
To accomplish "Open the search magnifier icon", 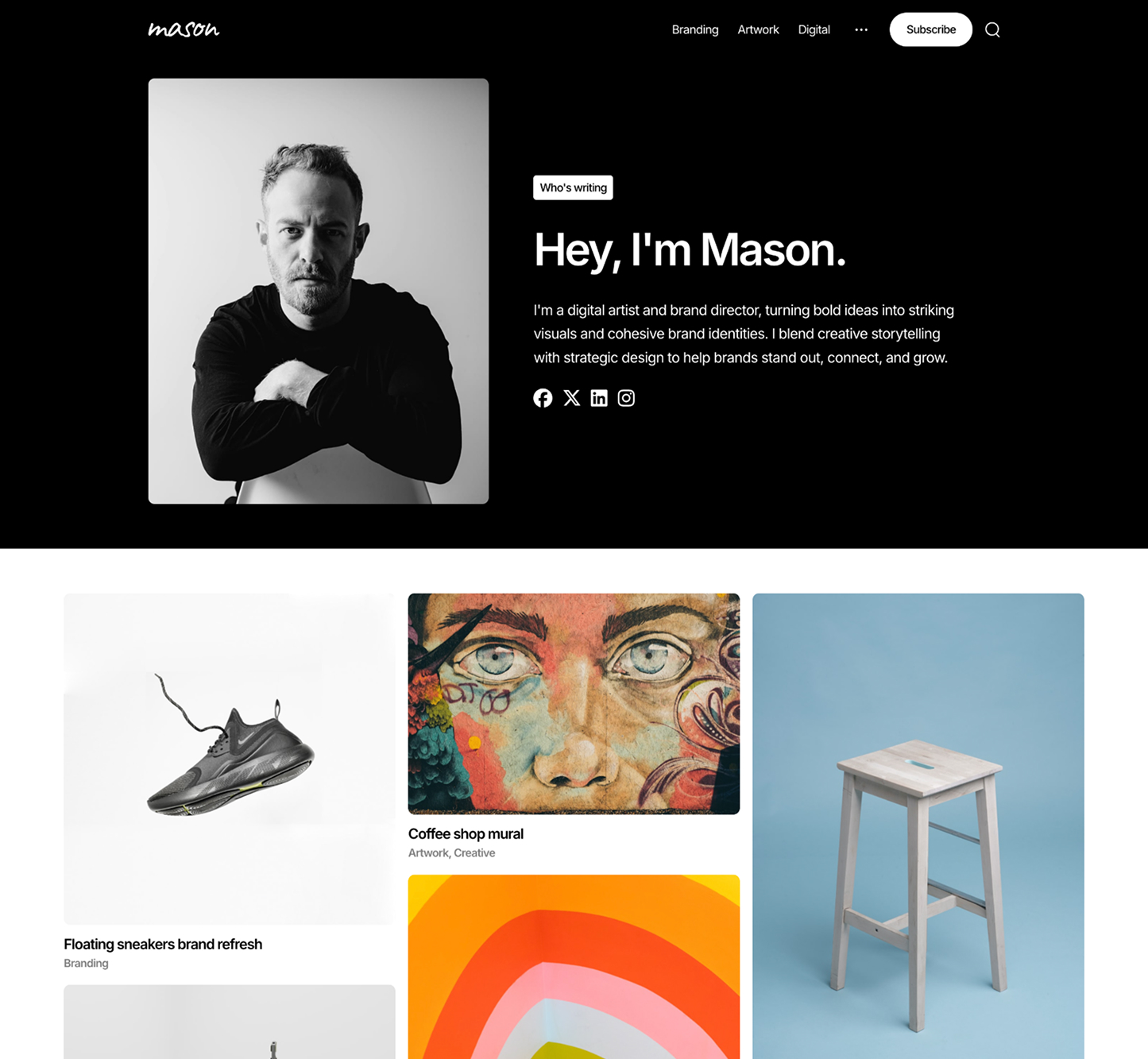I will pos(992,29).
